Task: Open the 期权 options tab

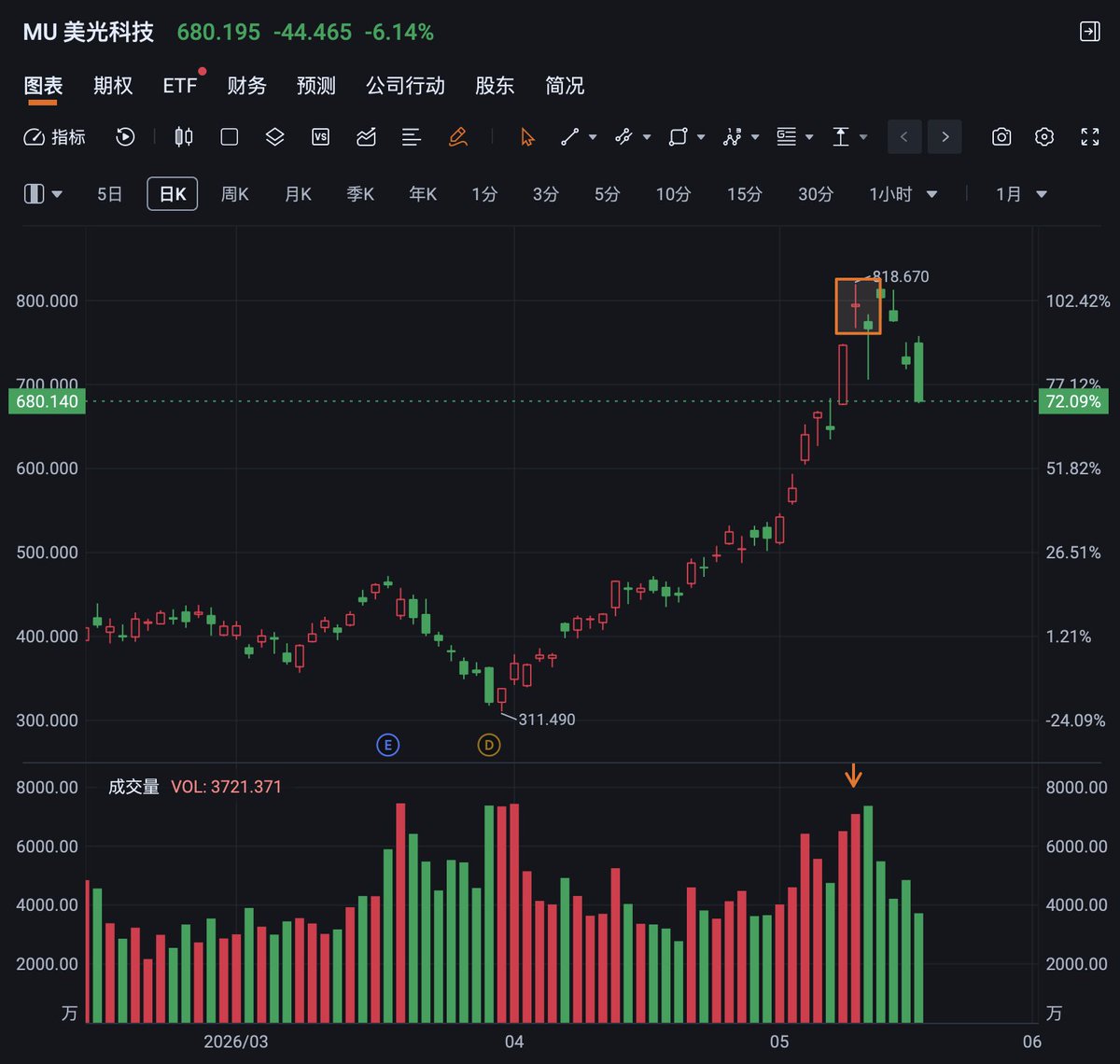Action: pyautogui.click(x=113, y=86)
